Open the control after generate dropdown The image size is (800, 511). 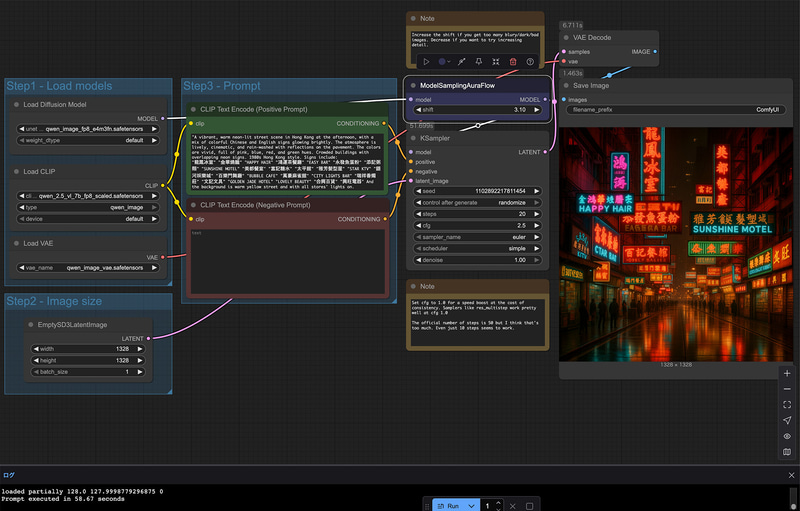click(478, 202)
